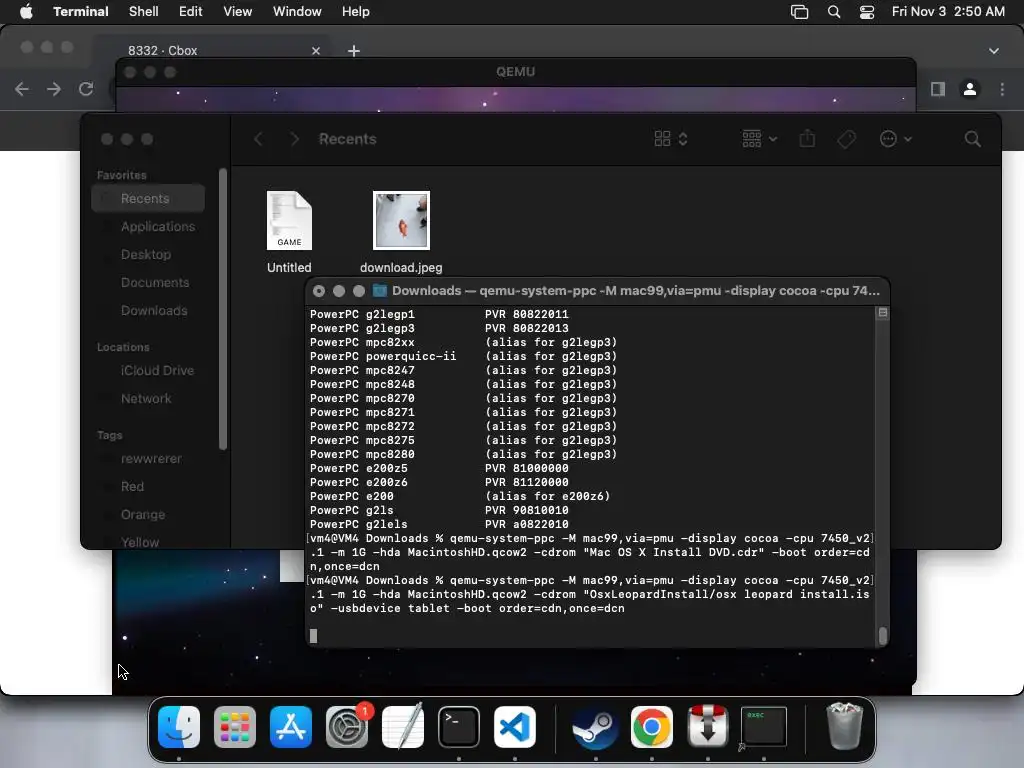
Task: Launch Visual Studio Code from the Dock
Action: [x=515, y=727]
